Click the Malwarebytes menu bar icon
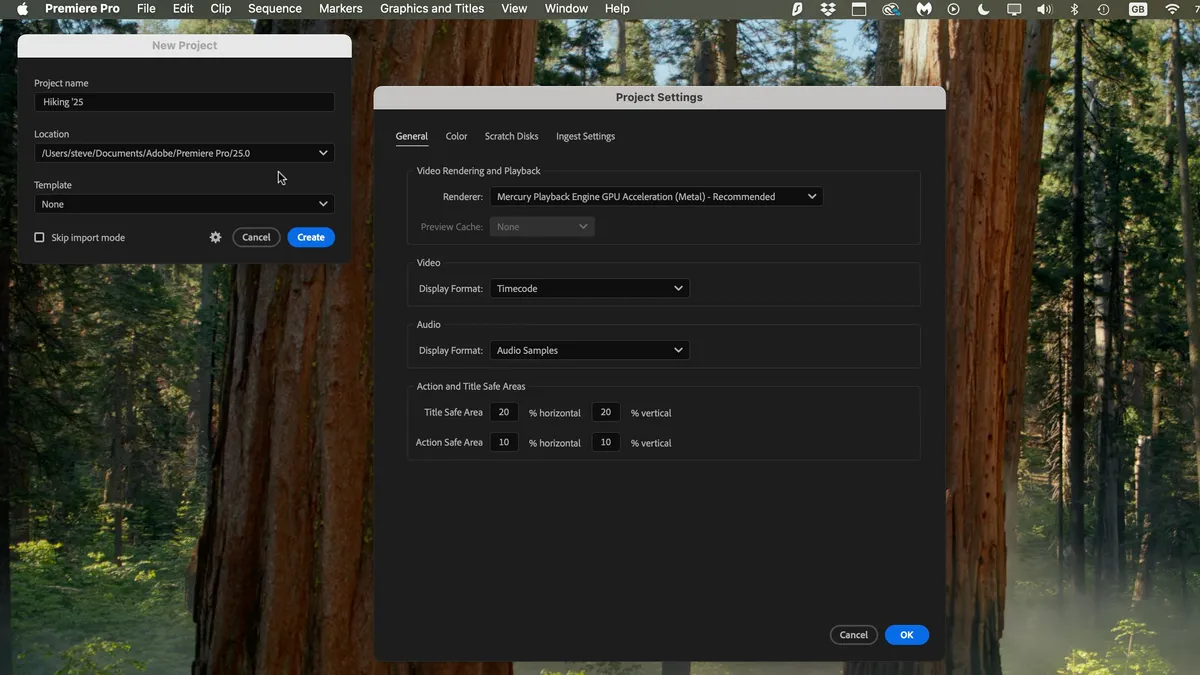 point(922,9)
